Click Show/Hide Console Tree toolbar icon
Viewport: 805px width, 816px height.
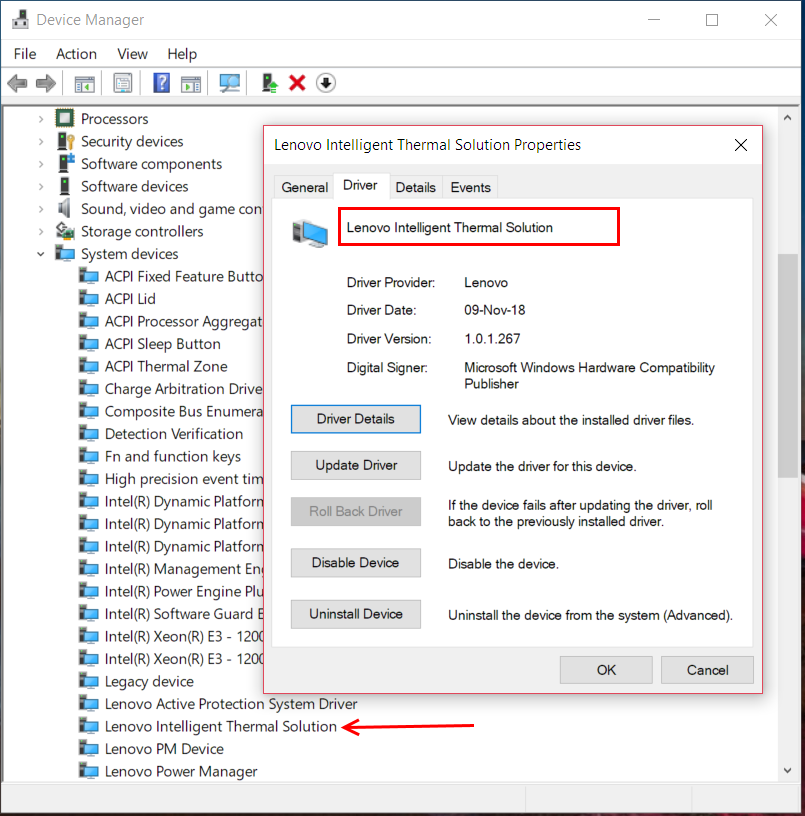click(85, 84)
